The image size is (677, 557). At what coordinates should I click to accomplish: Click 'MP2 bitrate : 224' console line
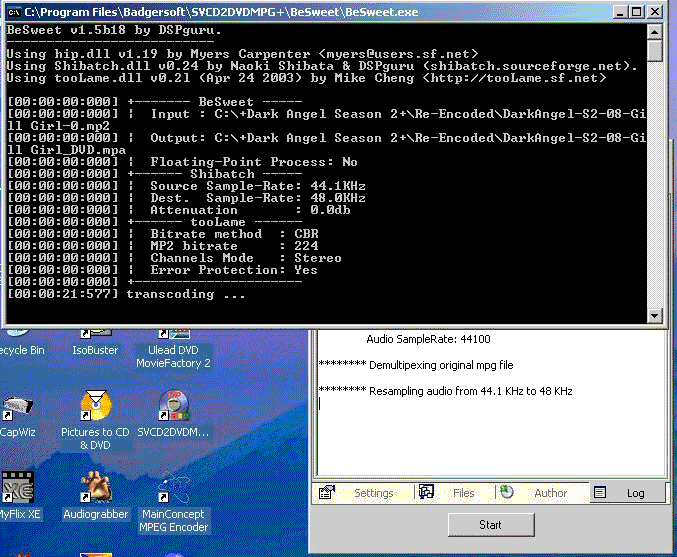(x=234, y=246)
